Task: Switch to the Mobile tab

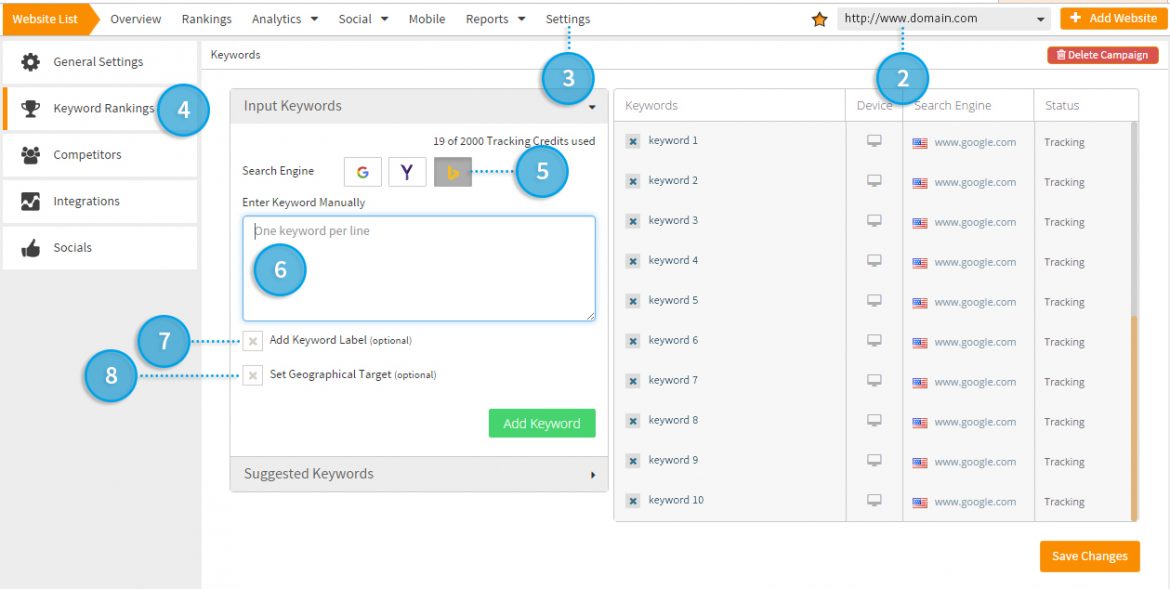Action: pos(427,19)
